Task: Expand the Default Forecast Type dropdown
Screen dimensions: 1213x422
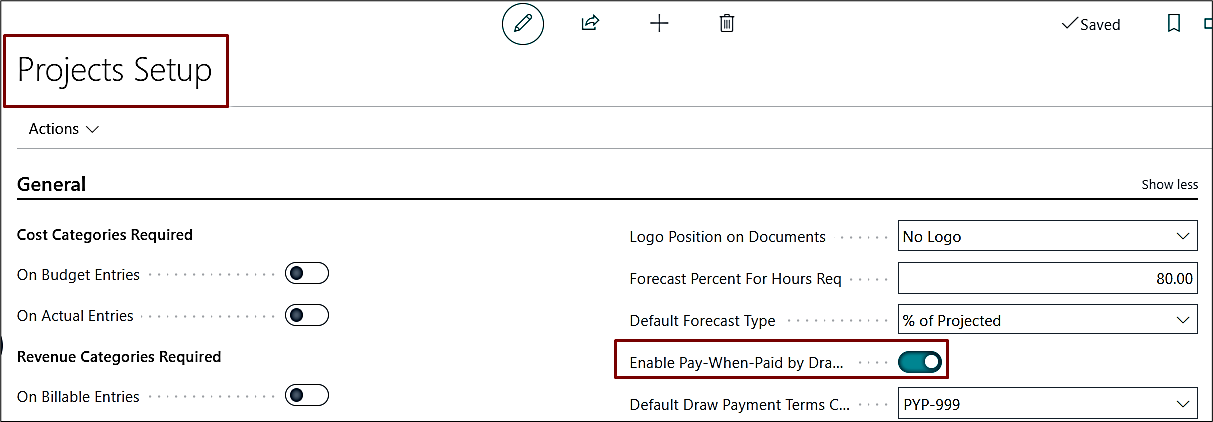Action: tap(1046, 321)
